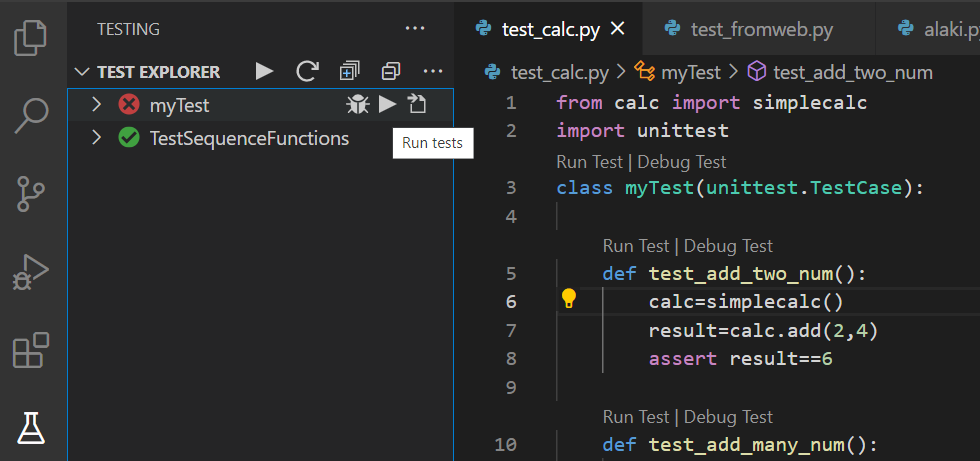Close the test_calc.py tab
980x461 pixels.
pyautogui.click(x=617, y=28)
